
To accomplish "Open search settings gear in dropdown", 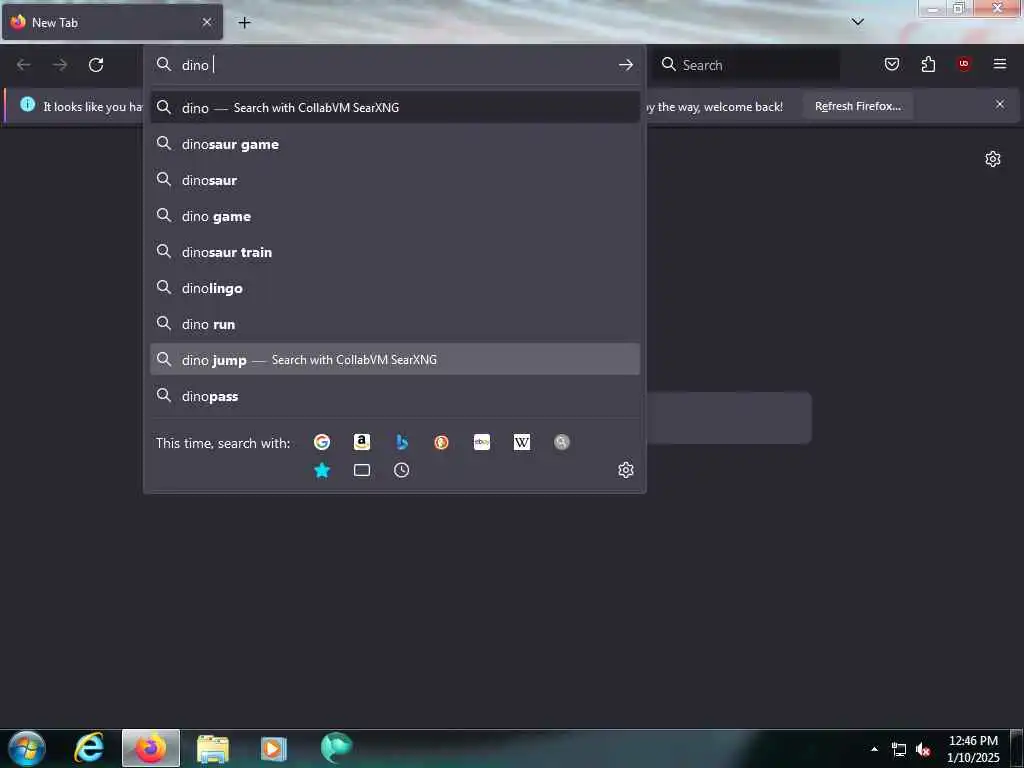I will [626, 470].
